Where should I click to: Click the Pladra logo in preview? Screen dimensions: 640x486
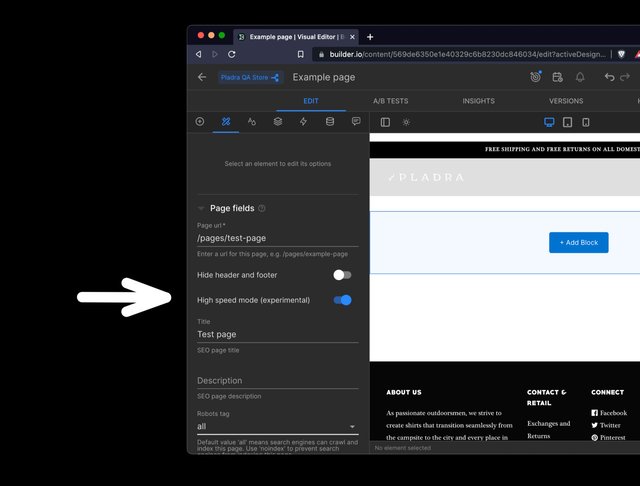pos(426,177)
